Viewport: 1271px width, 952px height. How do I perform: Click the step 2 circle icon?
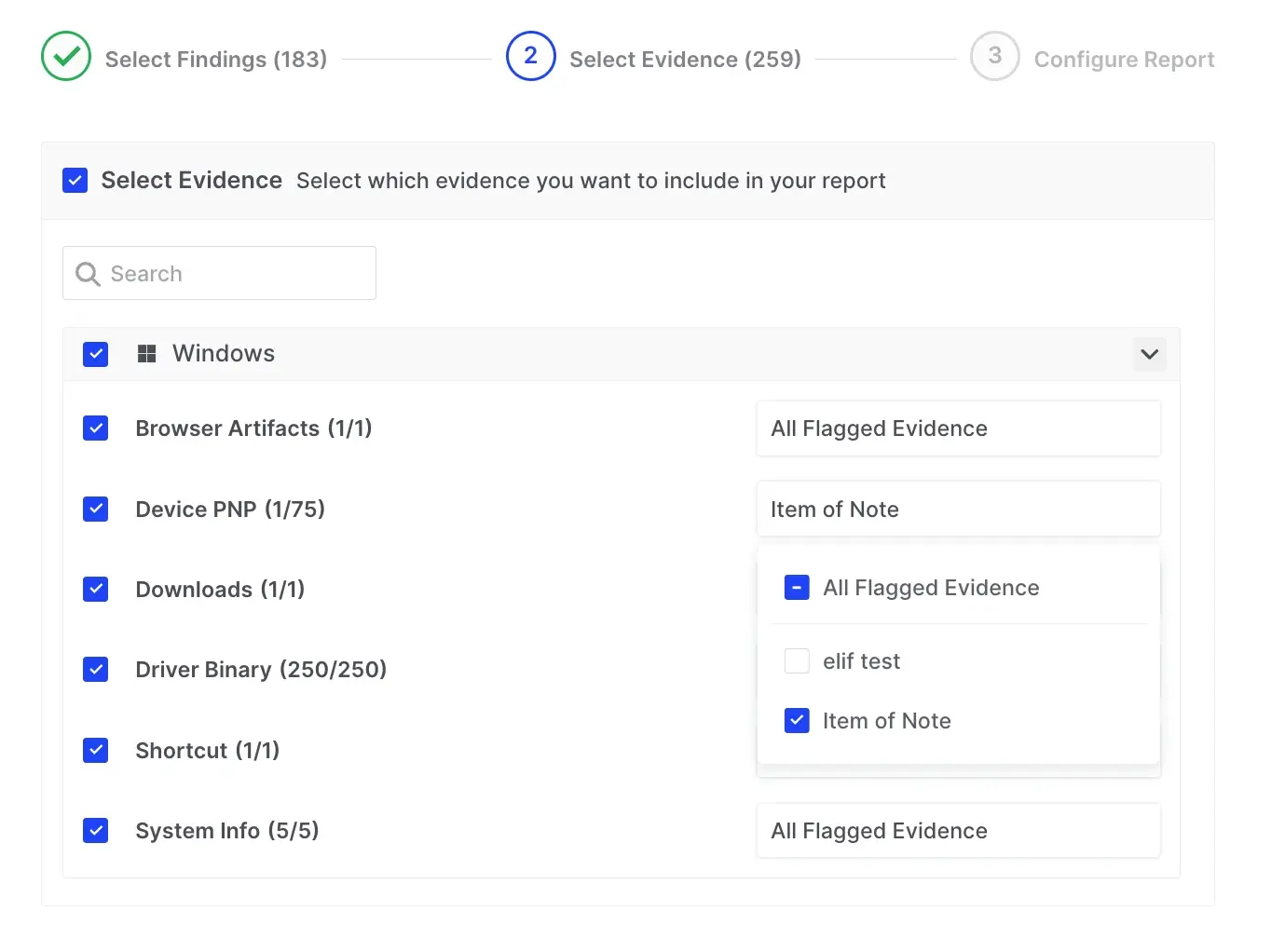click(530, 56)
